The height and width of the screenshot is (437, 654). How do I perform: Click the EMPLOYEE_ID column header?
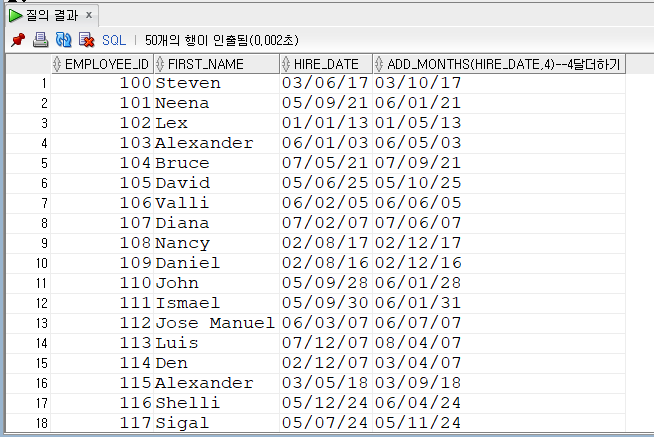[102, 64]
